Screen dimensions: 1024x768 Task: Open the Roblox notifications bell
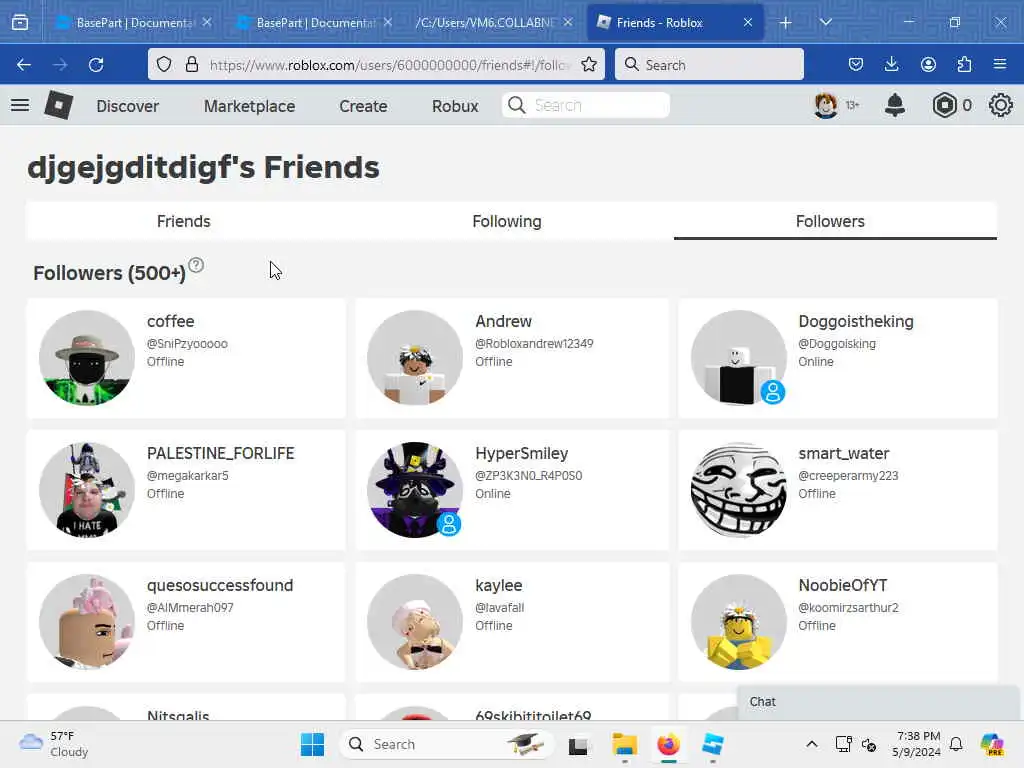[x=894, y=105]
